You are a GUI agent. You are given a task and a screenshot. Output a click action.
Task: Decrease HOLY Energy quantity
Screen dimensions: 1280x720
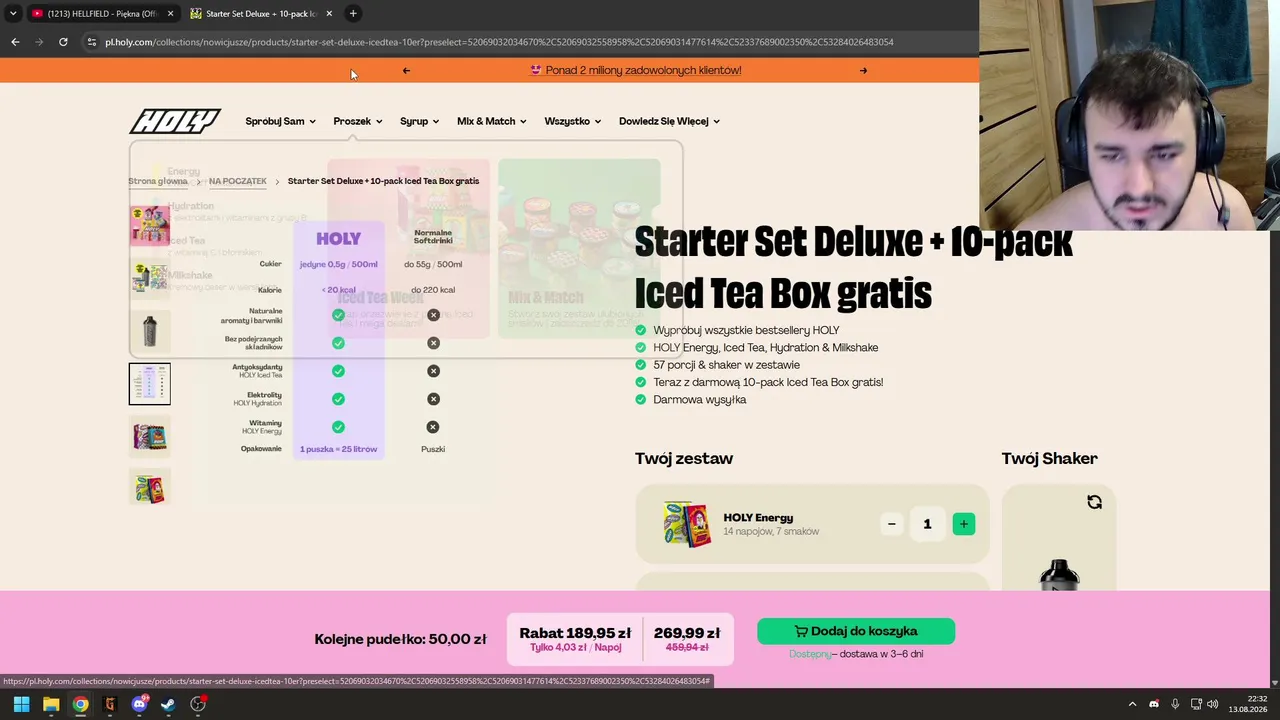pos(892,524)
